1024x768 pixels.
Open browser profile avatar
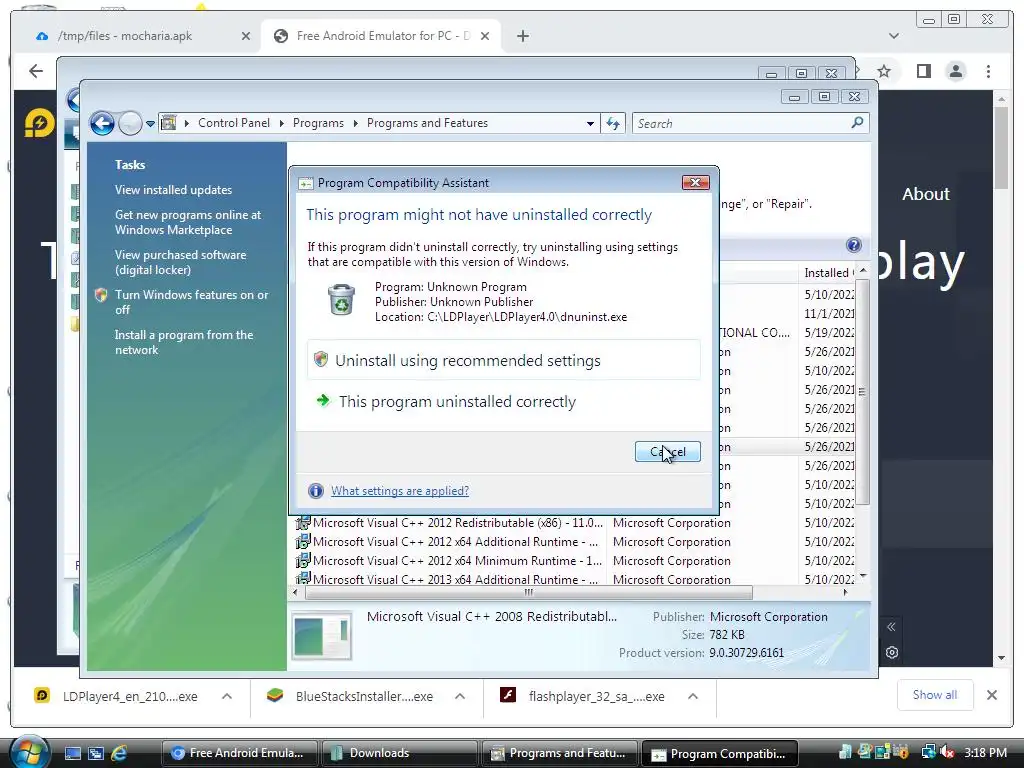(955, 71)
